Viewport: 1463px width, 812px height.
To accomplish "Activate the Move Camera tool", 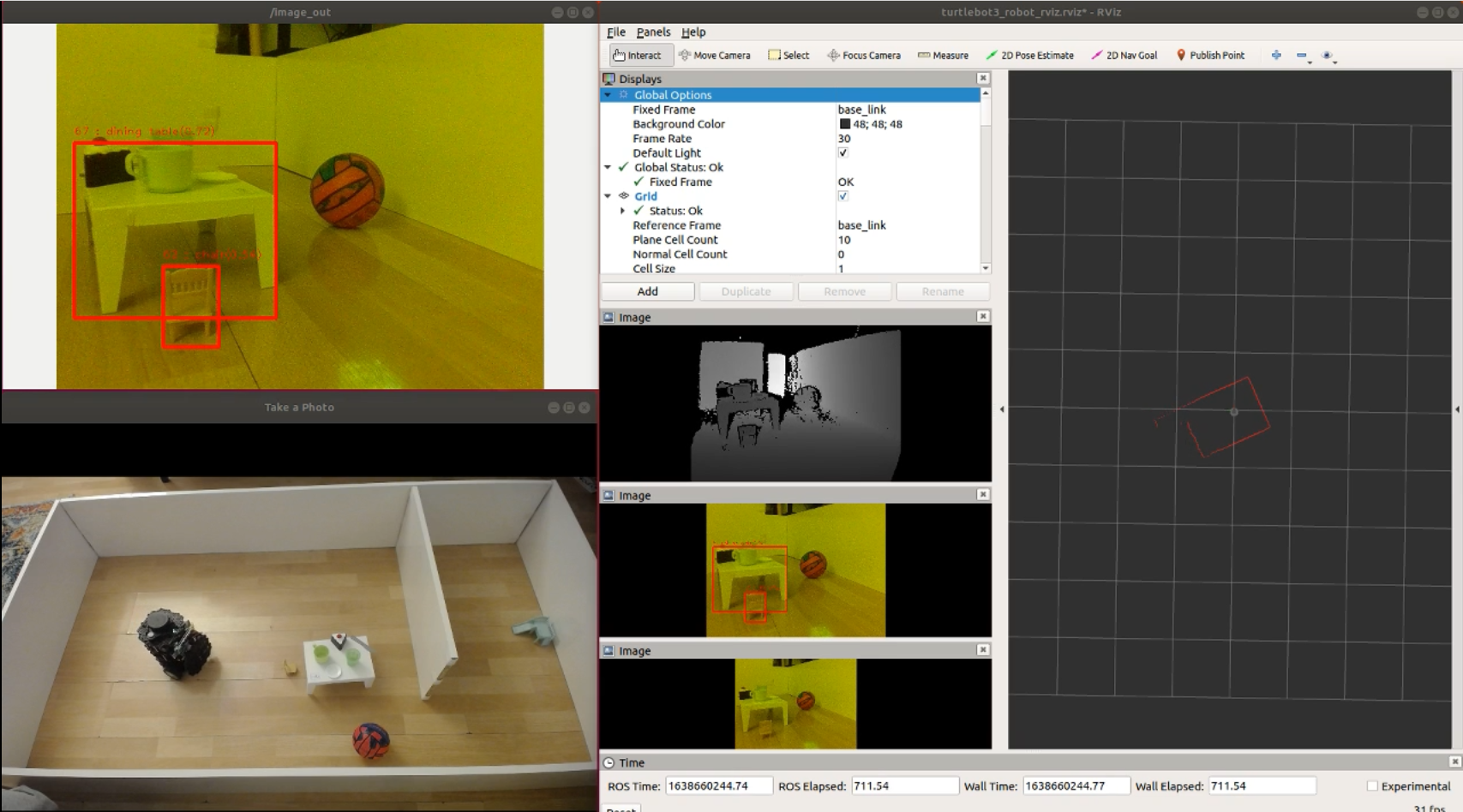I will click(714, 55).
